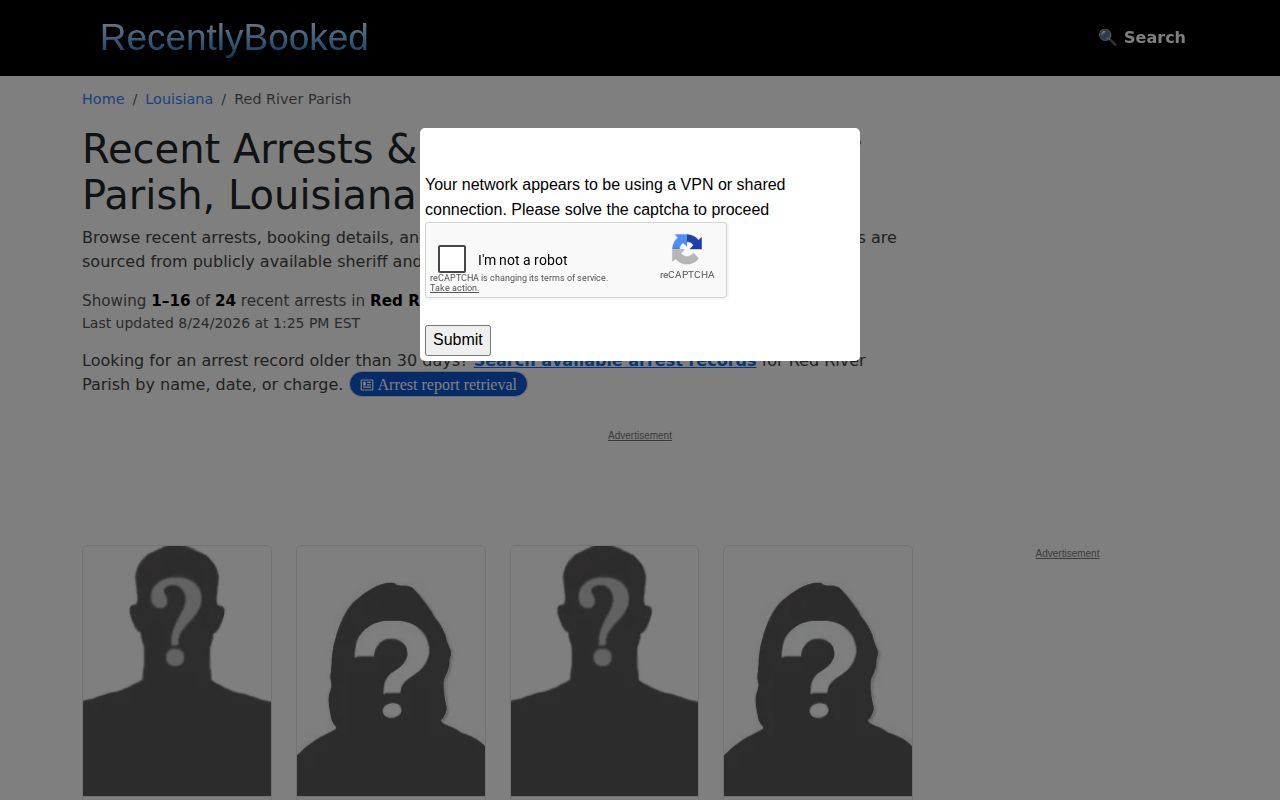
Task: Open the fourth silhouette mugshot card
Action: pyautogui.click(x=818, y=671)
